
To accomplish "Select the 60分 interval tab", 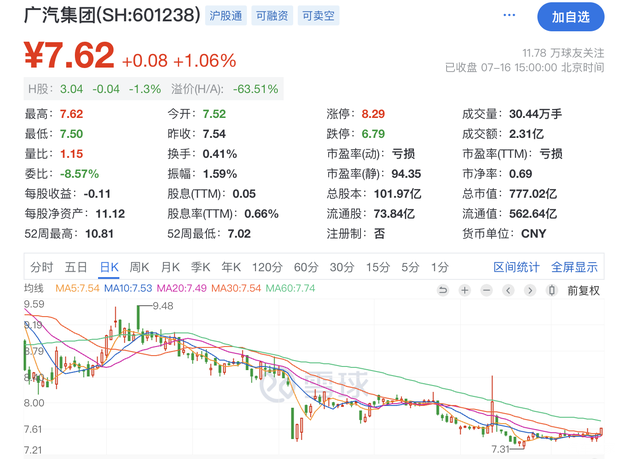I will [x=305, y=267].
